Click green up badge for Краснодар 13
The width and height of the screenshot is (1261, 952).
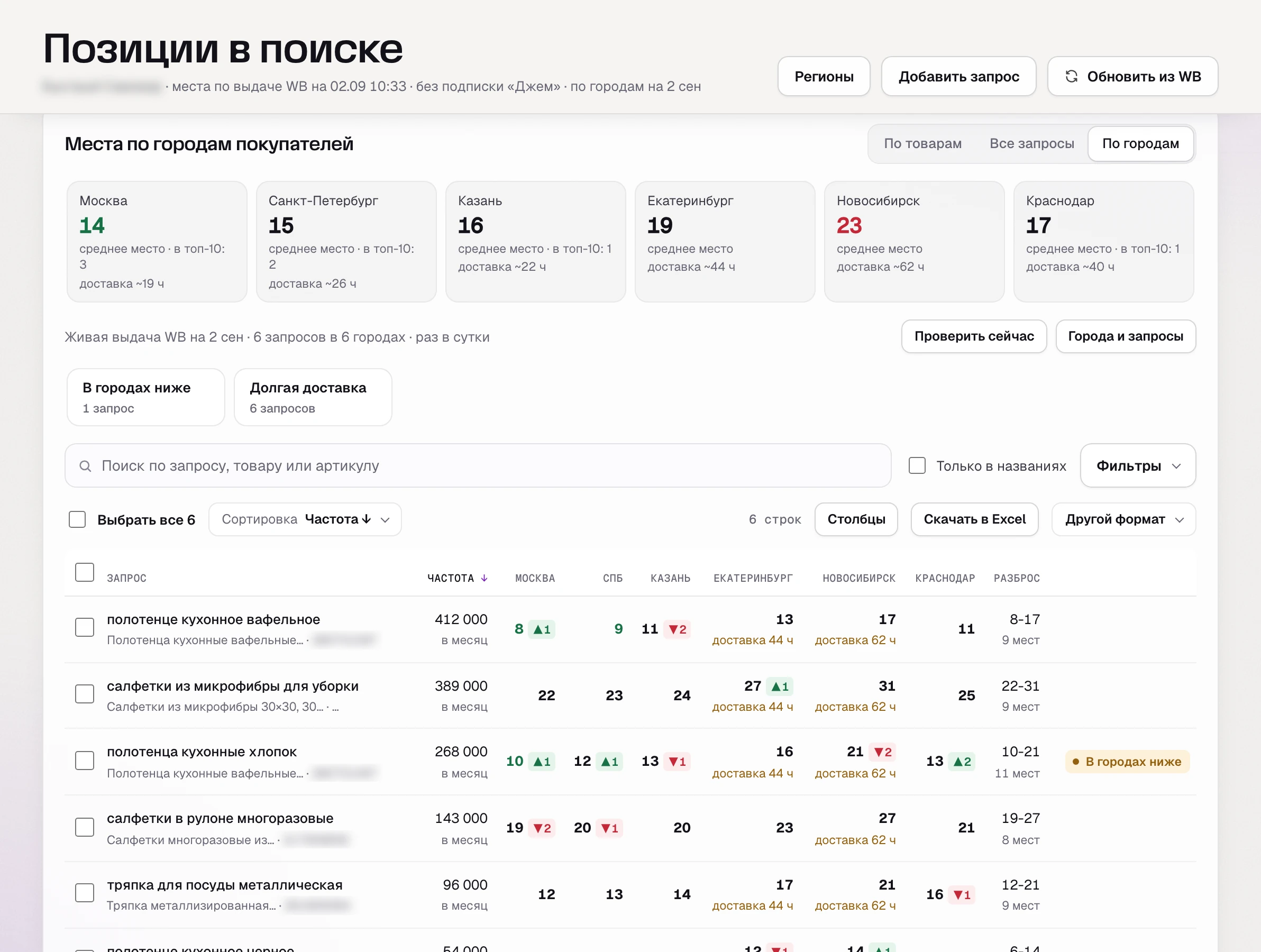click(962, 762)
